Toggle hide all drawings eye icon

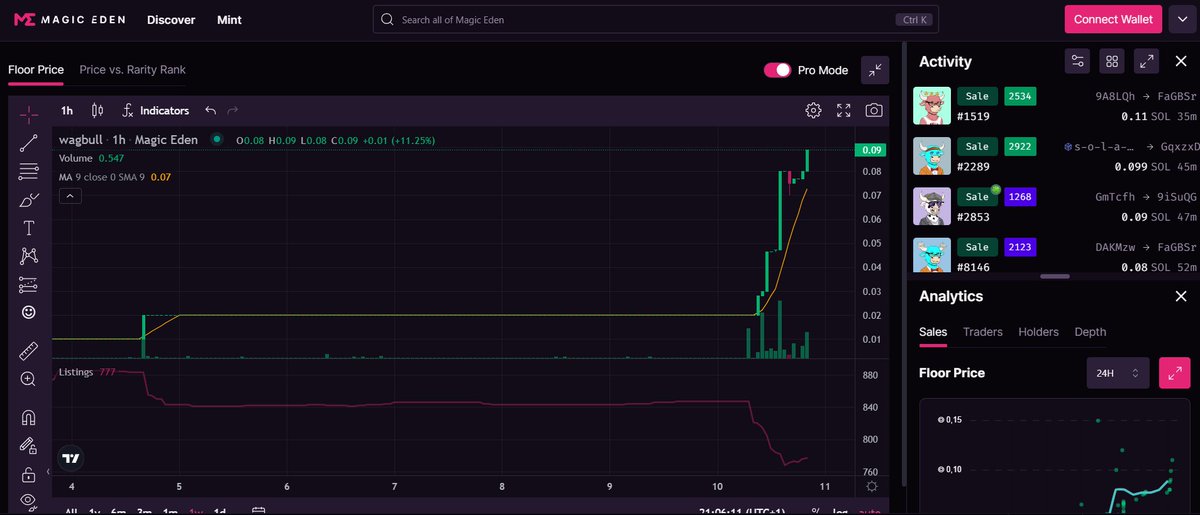click(29, 500)
